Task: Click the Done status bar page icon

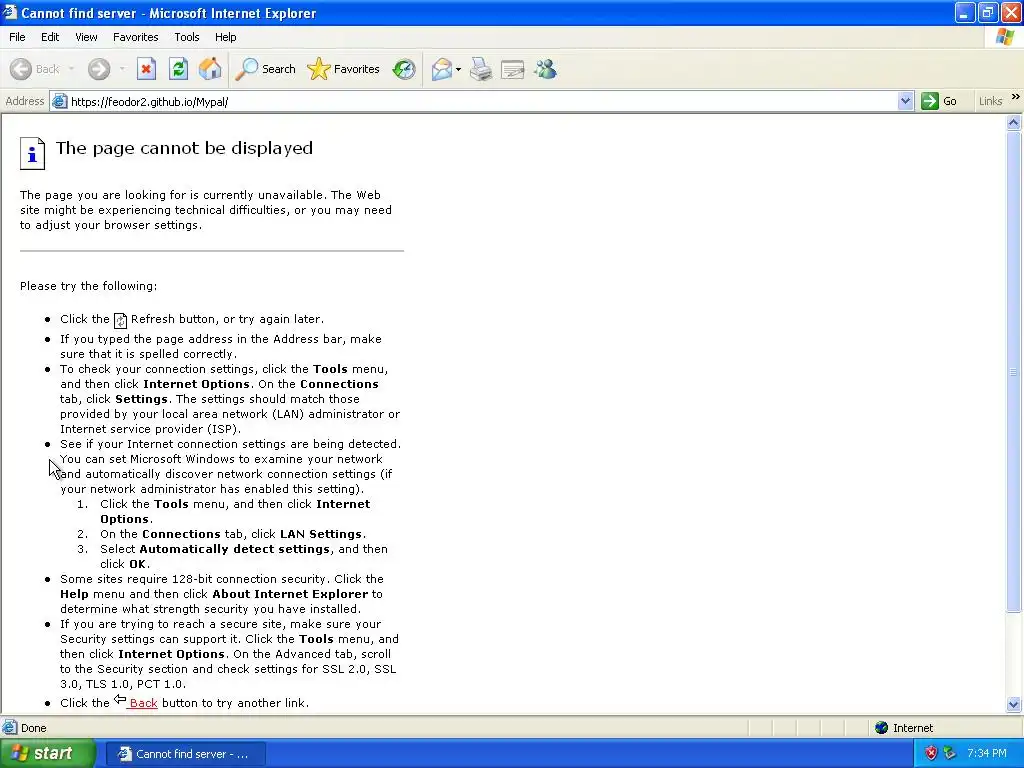Action: click(10, 728)
